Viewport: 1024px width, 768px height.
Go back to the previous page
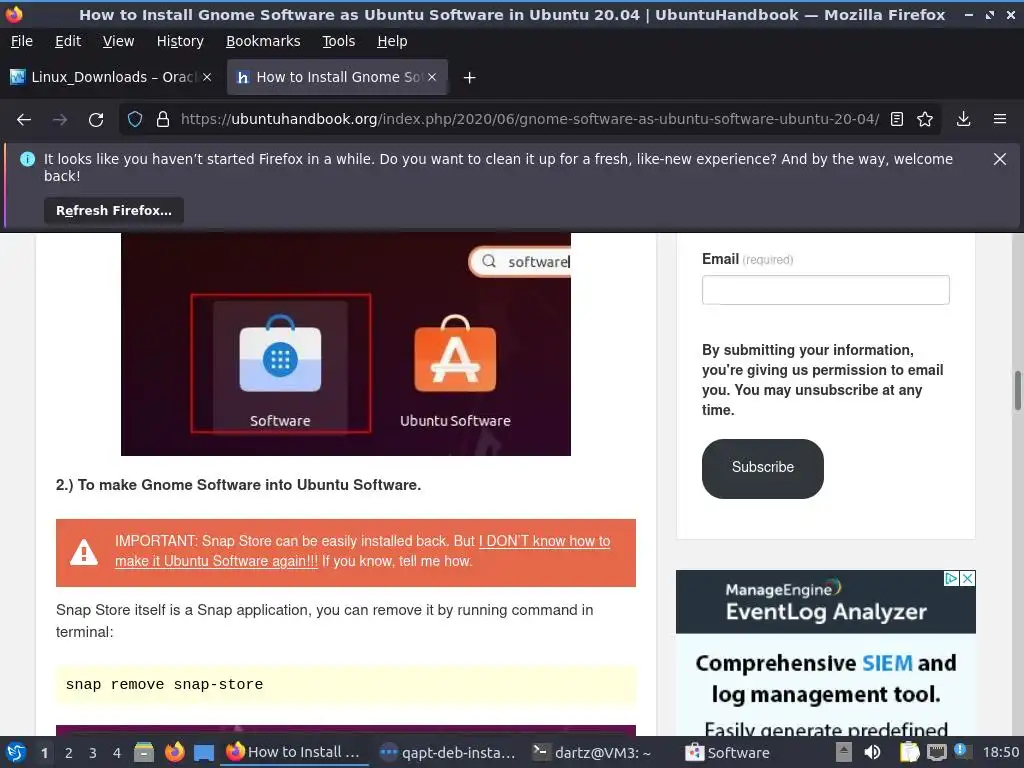click(x=24, y=120)
